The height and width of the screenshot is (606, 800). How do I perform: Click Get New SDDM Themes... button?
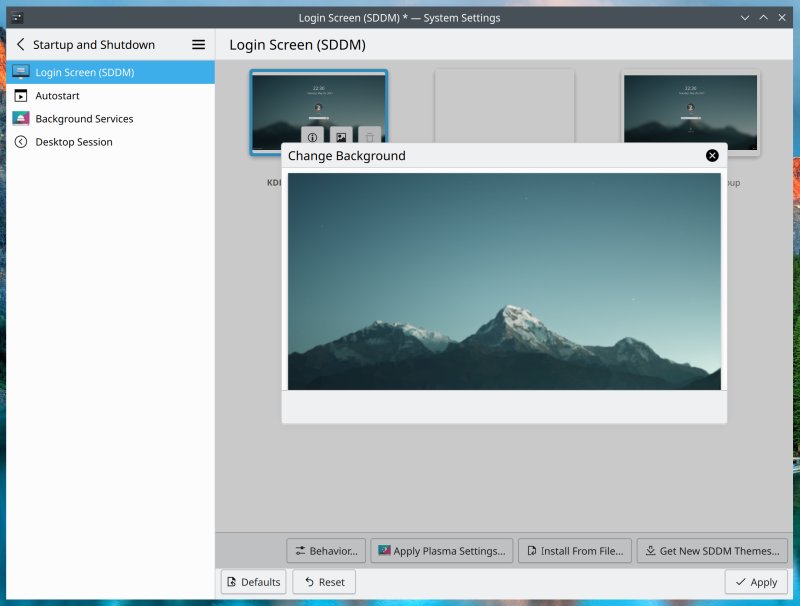point(711,551)
